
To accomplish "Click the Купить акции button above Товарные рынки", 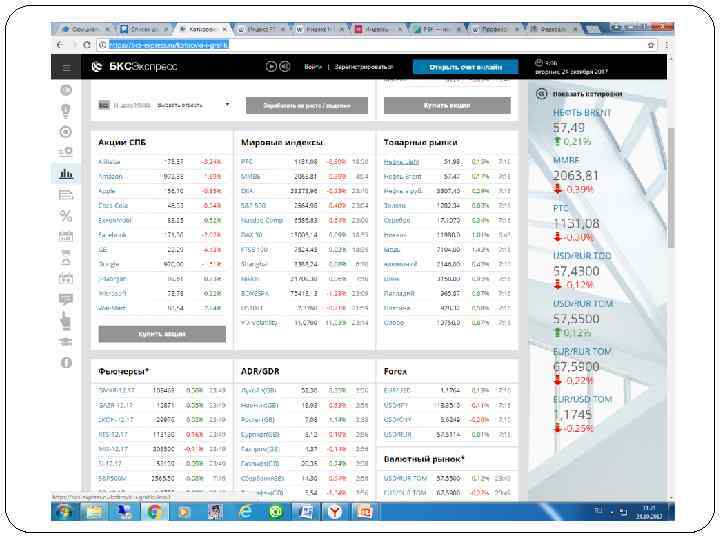I will click(x=447, y=105).
